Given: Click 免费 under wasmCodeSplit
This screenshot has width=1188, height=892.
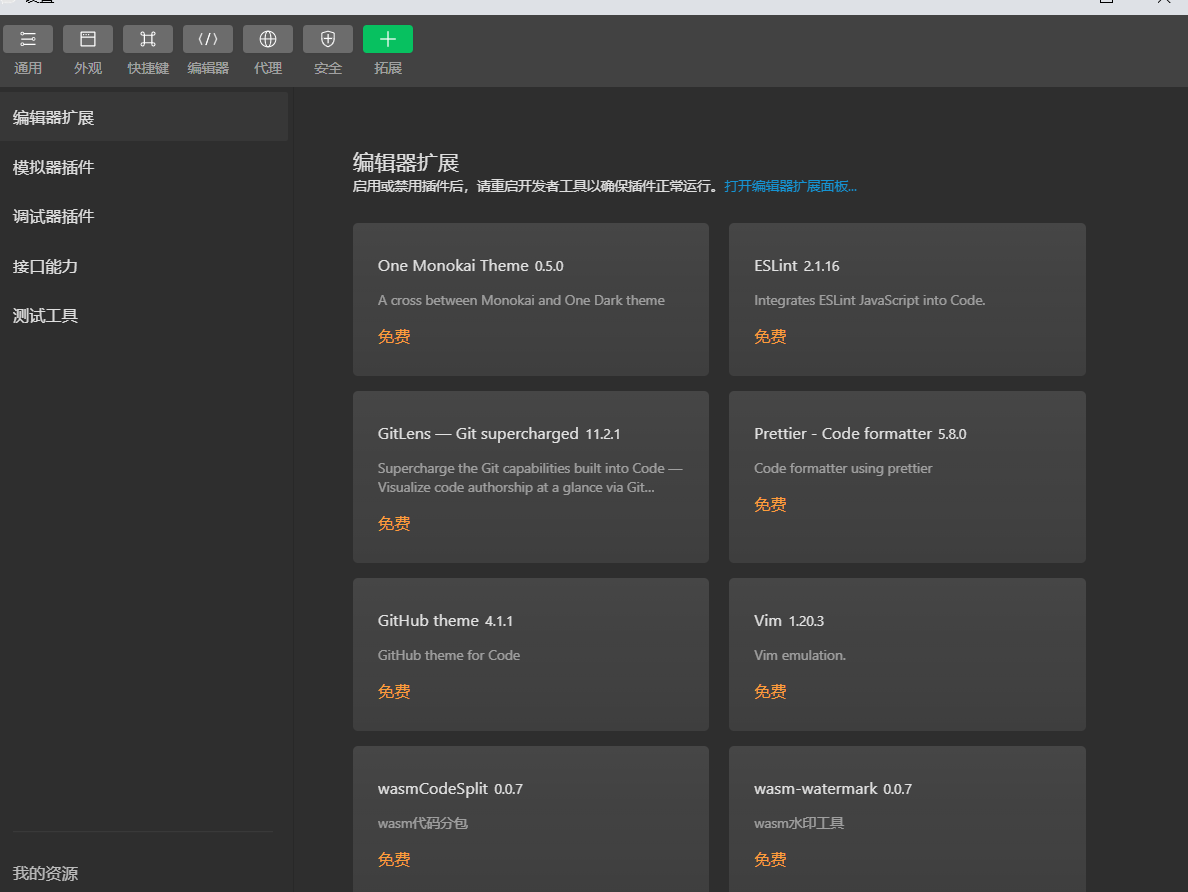Looking at the screenshot, I should pyautogui.click(x=394, y=859).
